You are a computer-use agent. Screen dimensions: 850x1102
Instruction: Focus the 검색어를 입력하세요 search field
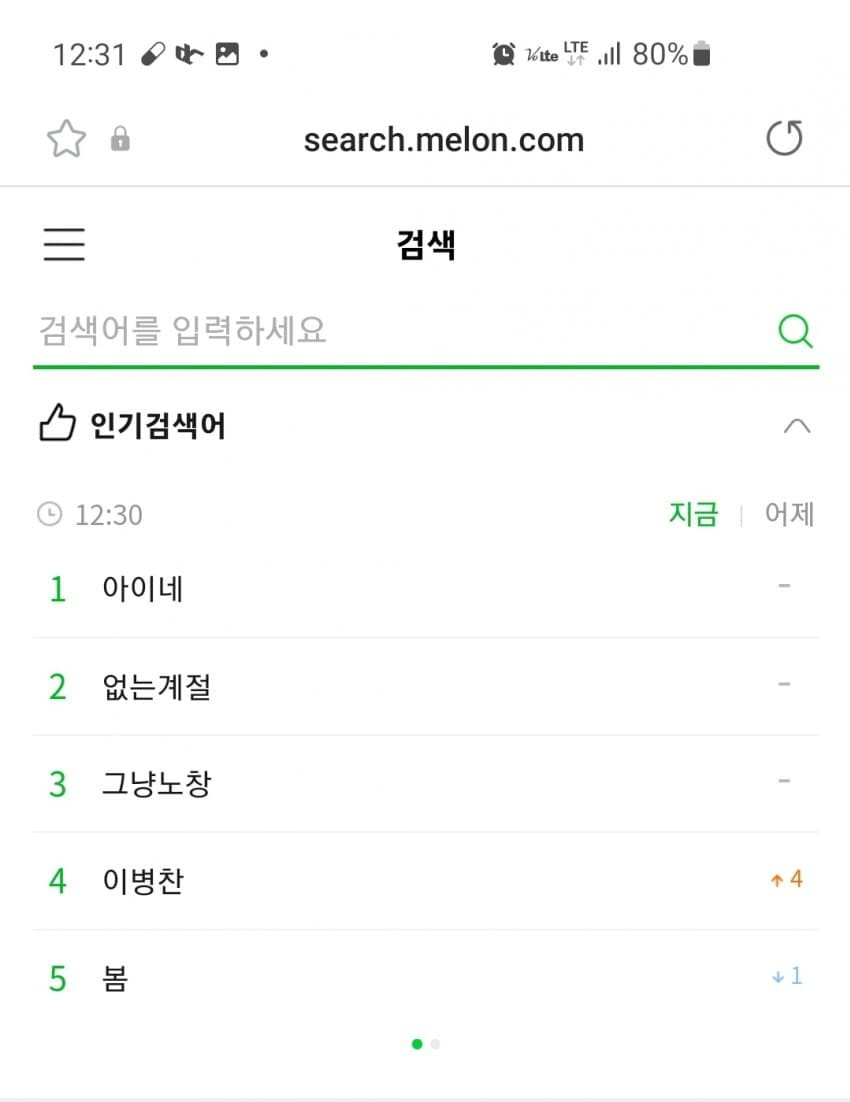404,330
